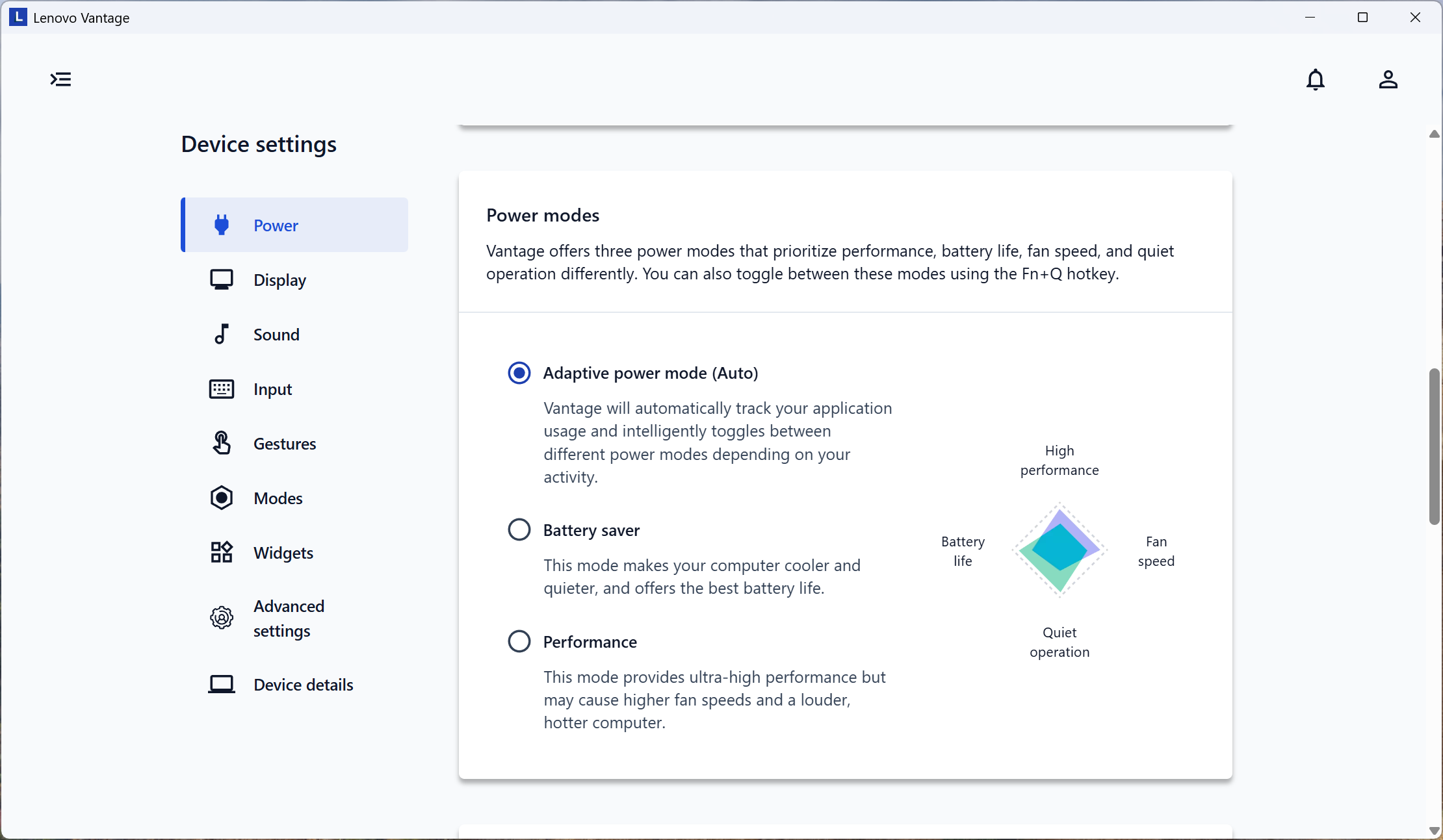This screenshot has width=1443, height=840.
Task: Click the Battery saver label text
Action: click(591, 530)
